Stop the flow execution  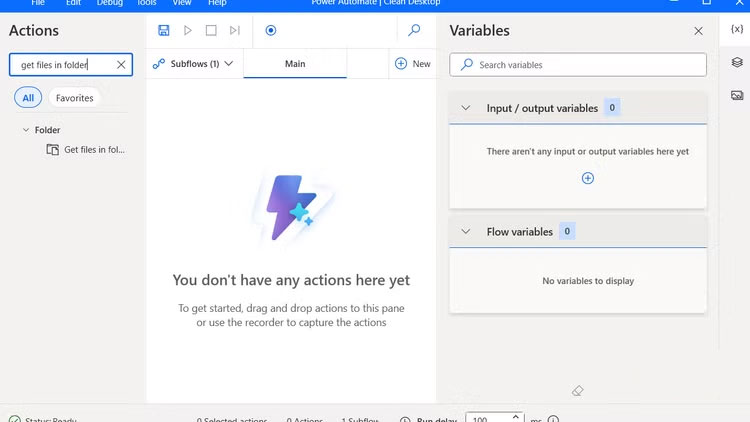coord(211,31)
